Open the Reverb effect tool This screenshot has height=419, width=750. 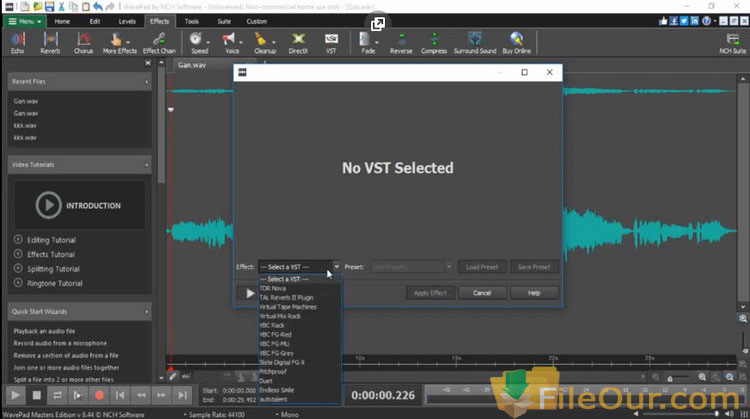pos(50,43)
